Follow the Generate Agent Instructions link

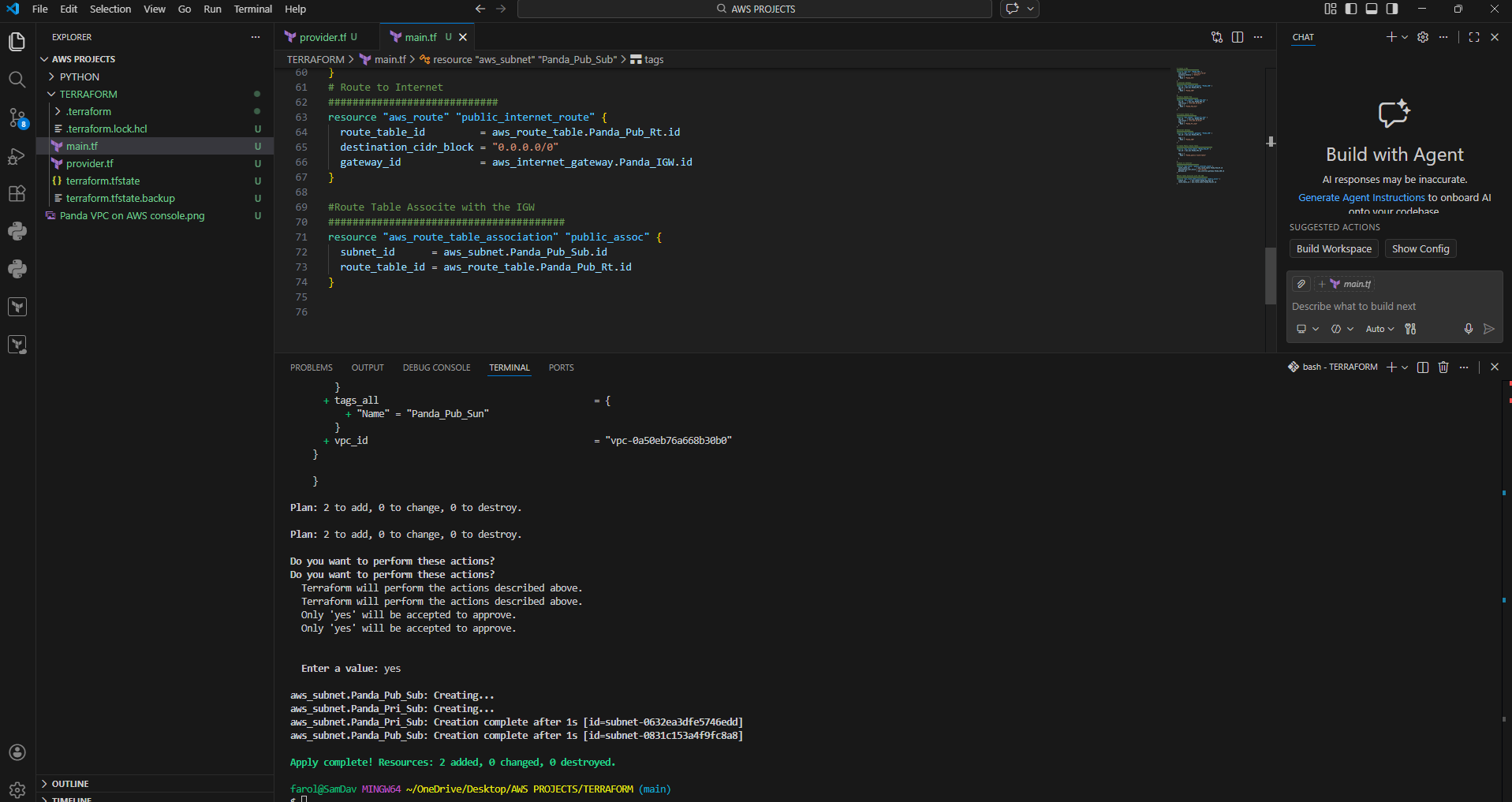pyautogui.click(x=1361, y=198)
